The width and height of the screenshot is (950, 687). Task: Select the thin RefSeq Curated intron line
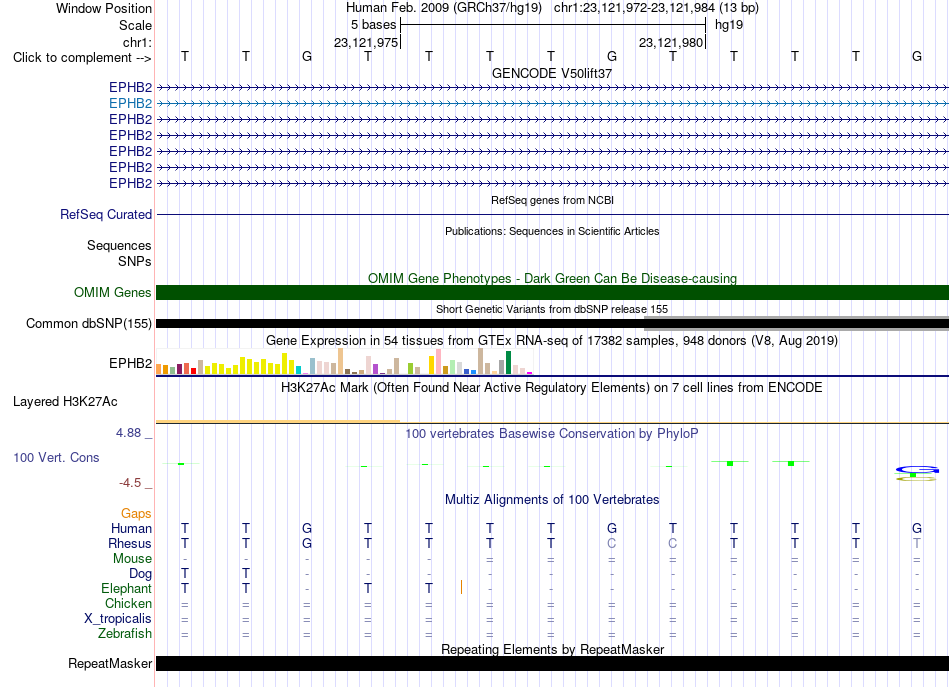point(552,214)
